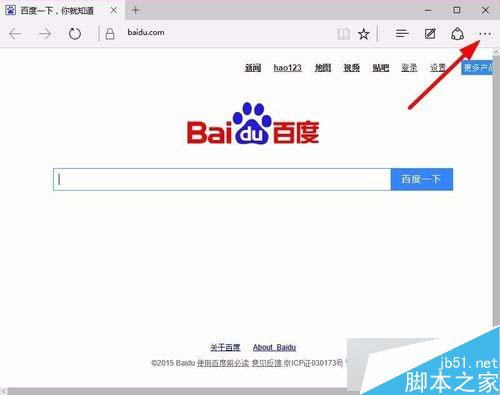Click the 设置 settings link
The image size is (500, 395).
(438, 68)
